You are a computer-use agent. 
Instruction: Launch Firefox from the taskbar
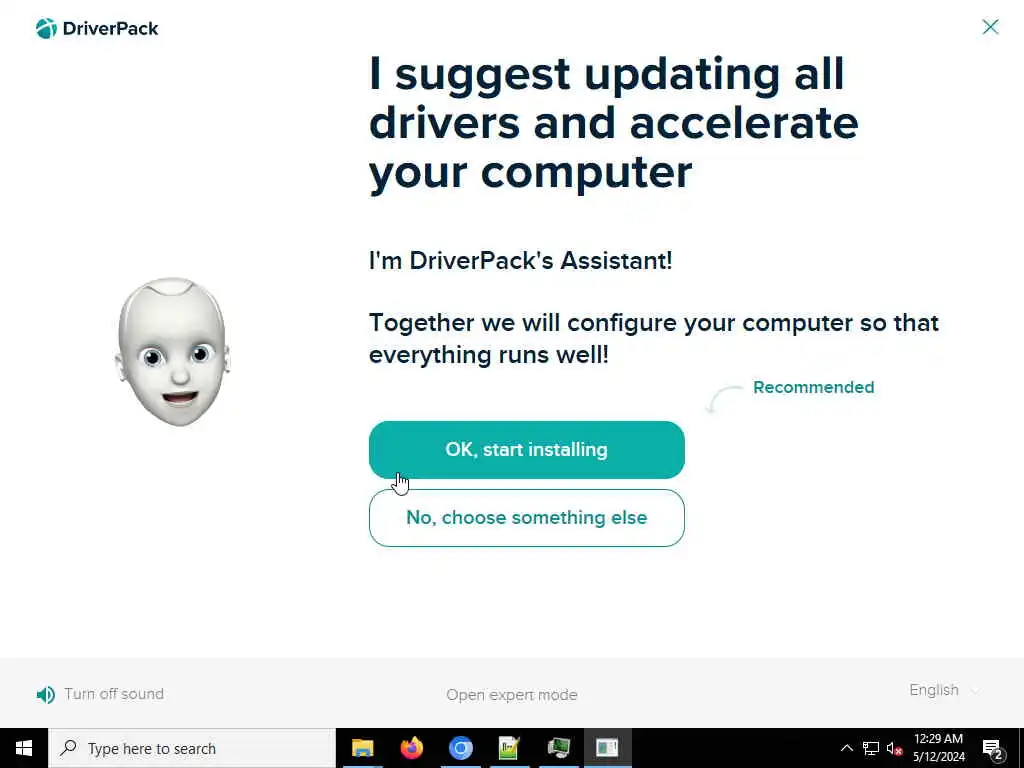pos(411,748)
